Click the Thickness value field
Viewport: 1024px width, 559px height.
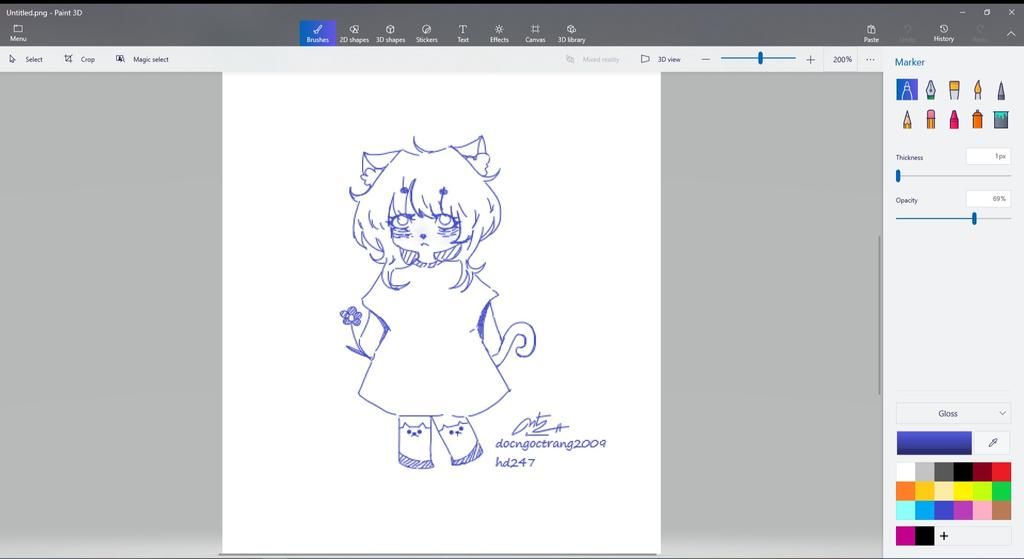pos(988,156)
